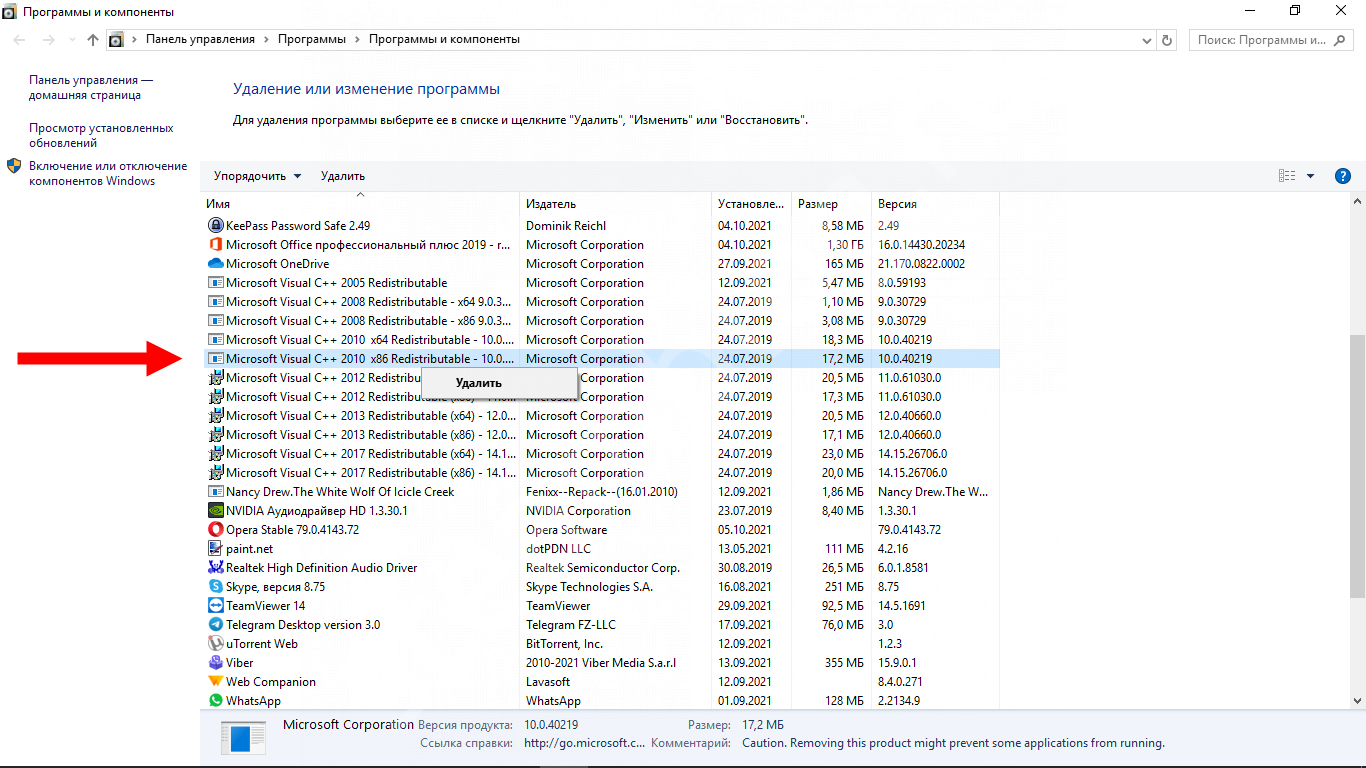
Task: Expand the view options dropdown arrow
Action: click(1310, 176)
